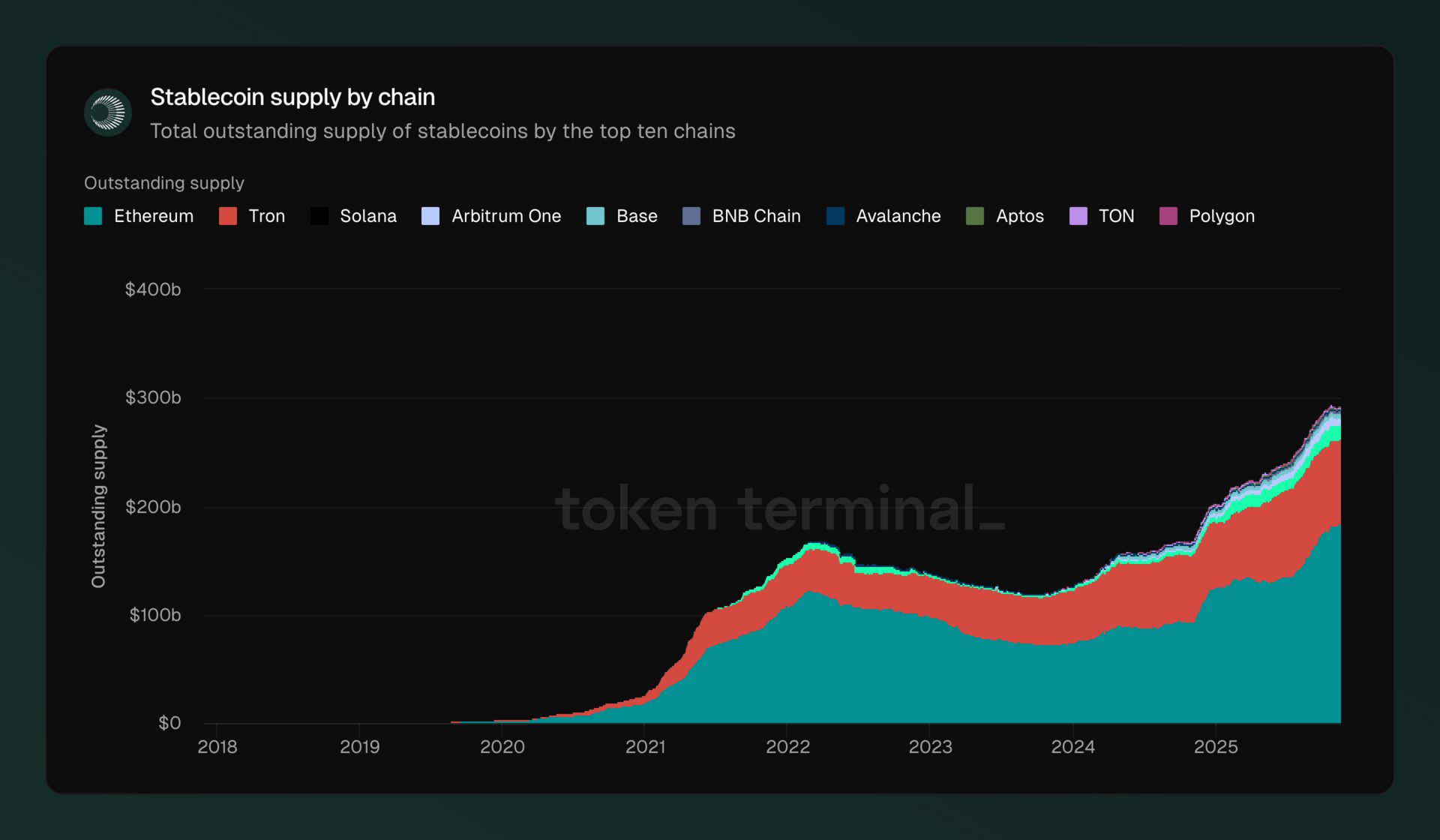Viewport: 1440px width, 840px height.
Task: Click the Ethereum legend color swatch
Action: [93, 216]
